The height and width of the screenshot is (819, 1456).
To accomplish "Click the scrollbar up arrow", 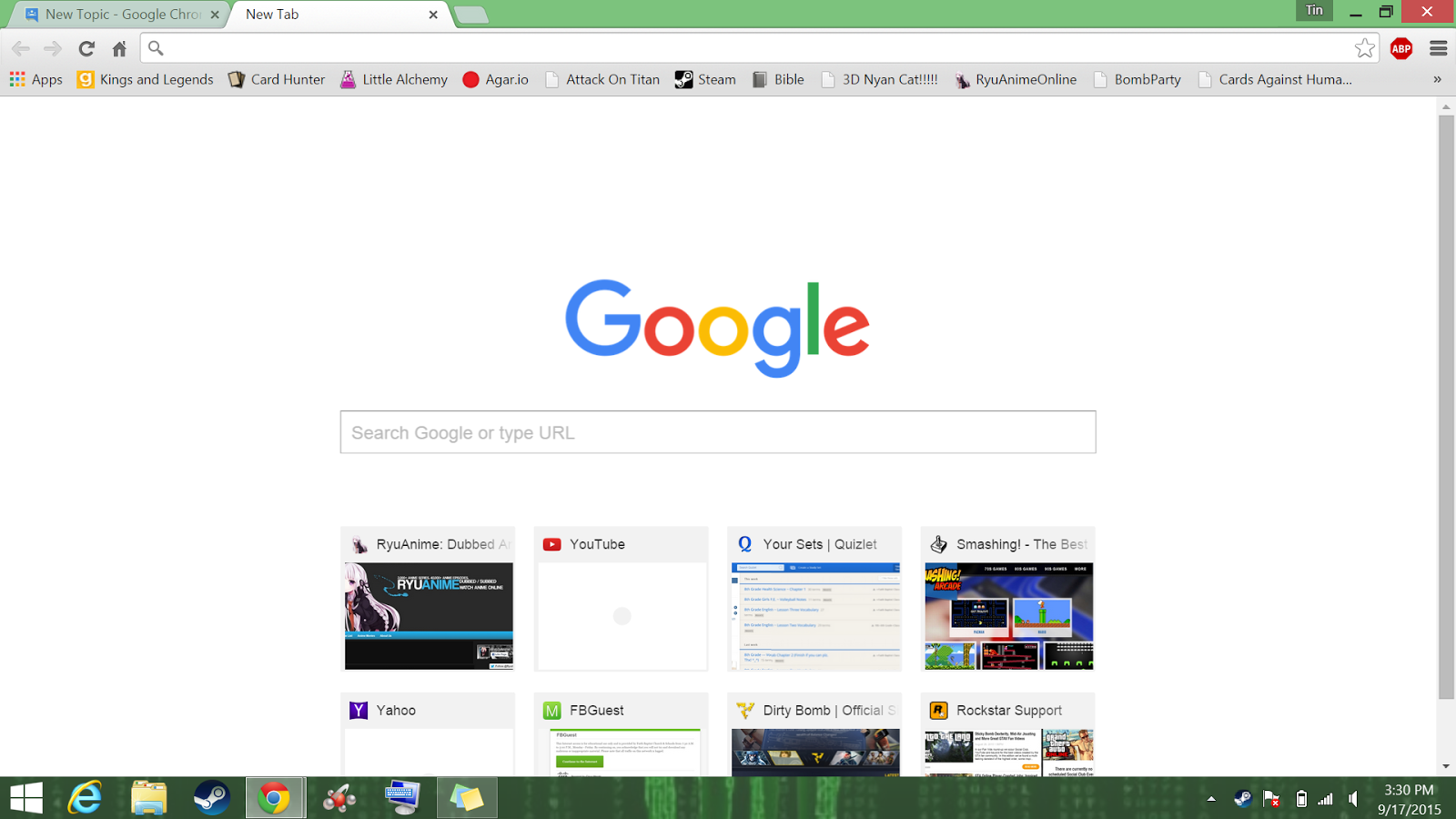I will click(1446, 106).
